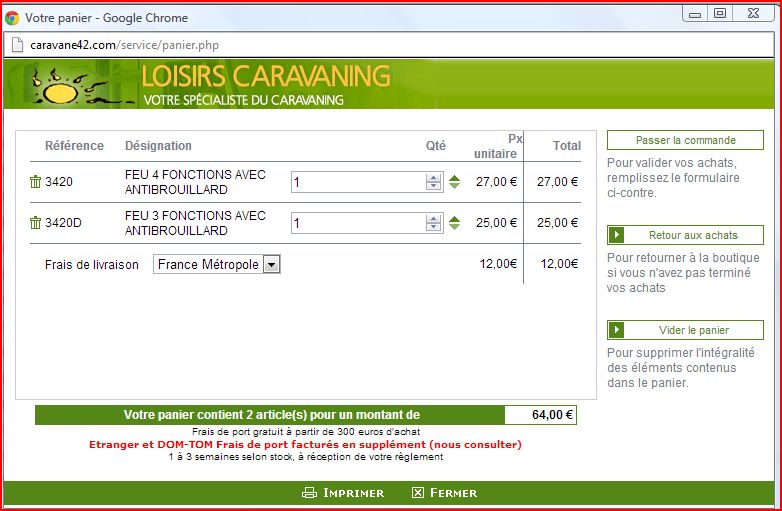
Task: Click reference number 3420D
Action: coord(63,223)
